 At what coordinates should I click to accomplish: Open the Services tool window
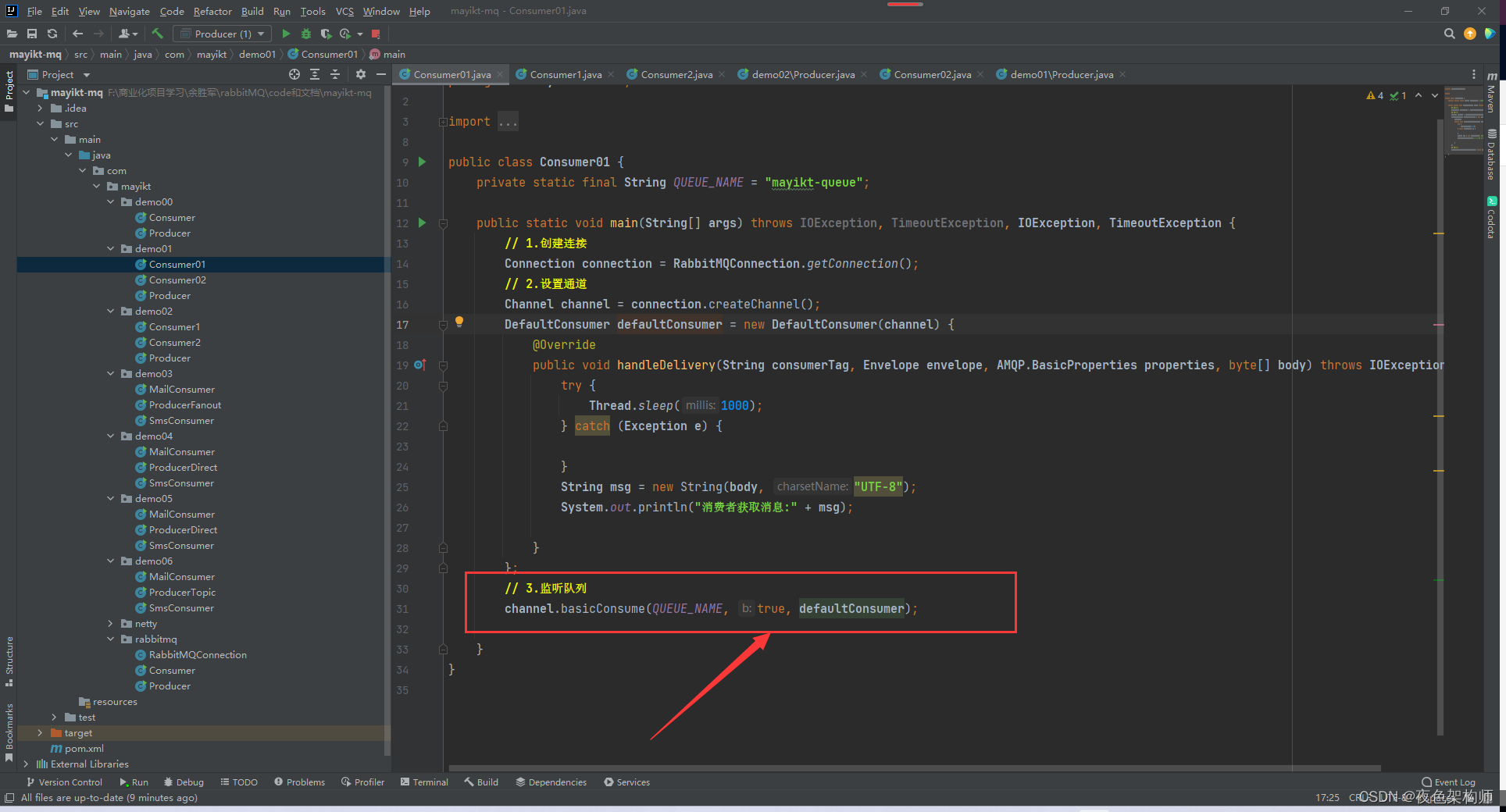[626, 782]
